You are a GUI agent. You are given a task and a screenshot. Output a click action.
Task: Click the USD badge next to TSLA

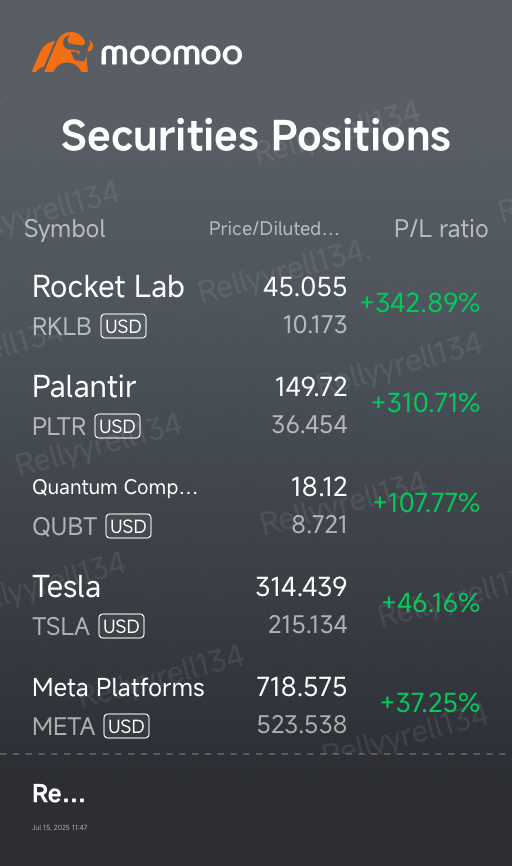pos(122,626)
